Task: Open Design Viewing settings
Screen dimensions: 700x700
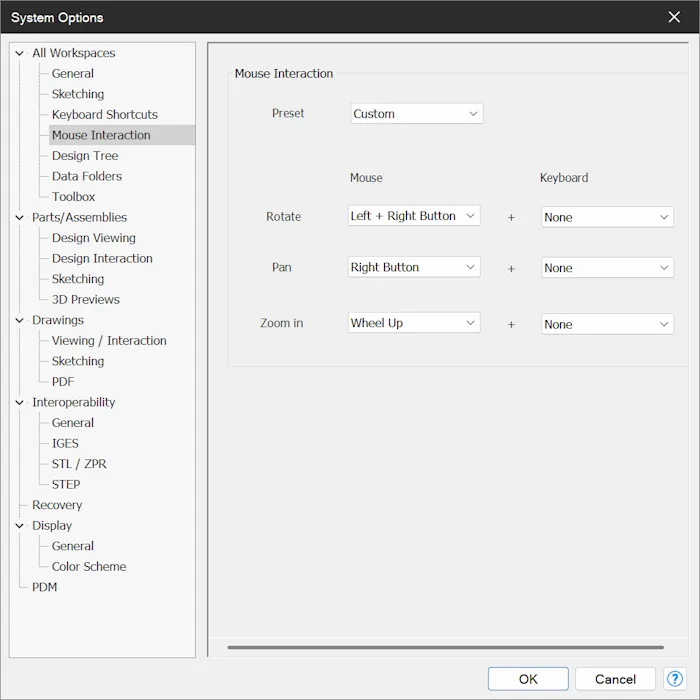Action: [94, 238]
